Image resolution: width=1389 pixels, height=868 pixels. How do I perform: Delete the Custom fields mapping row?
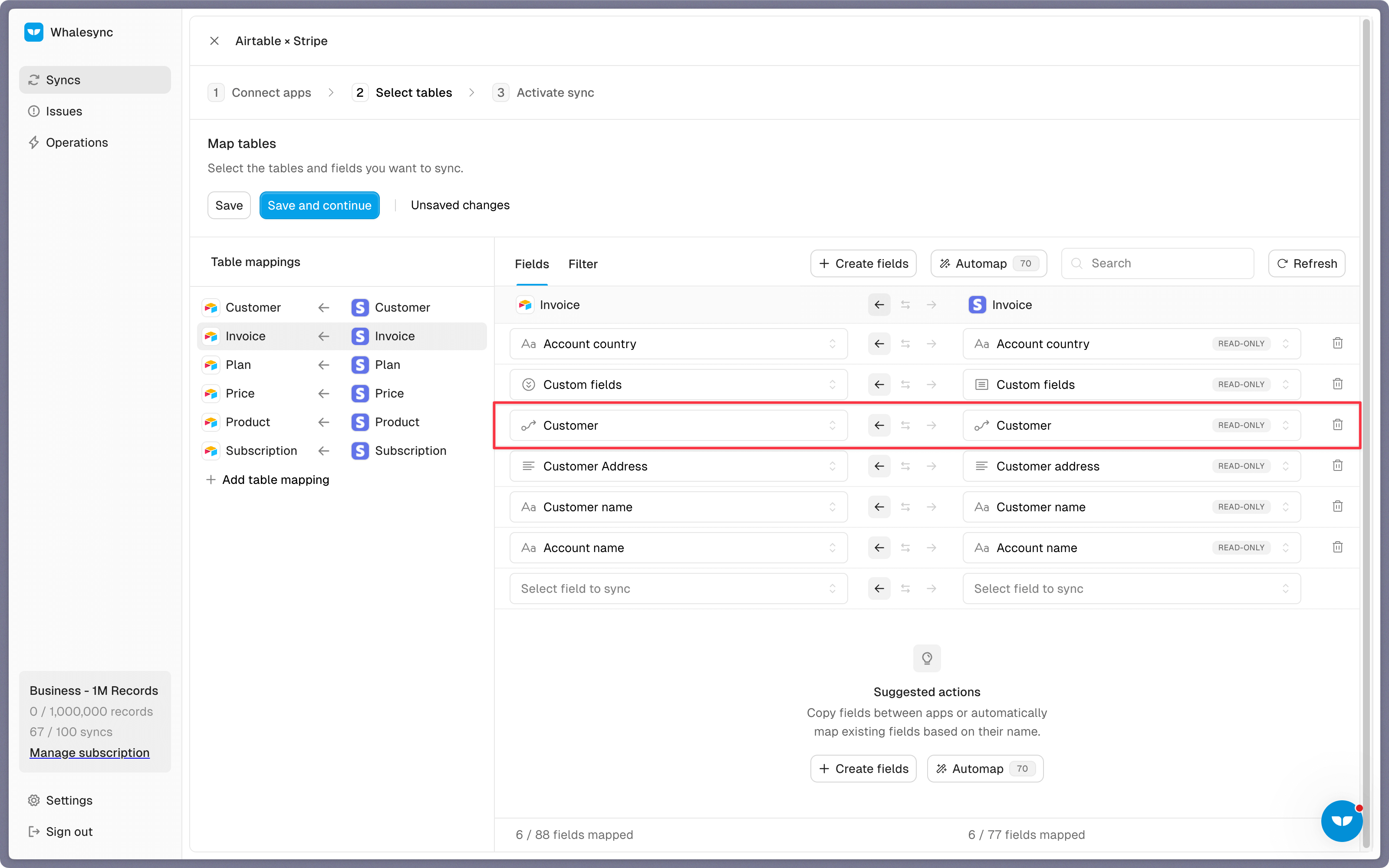tap(1337, 384)
